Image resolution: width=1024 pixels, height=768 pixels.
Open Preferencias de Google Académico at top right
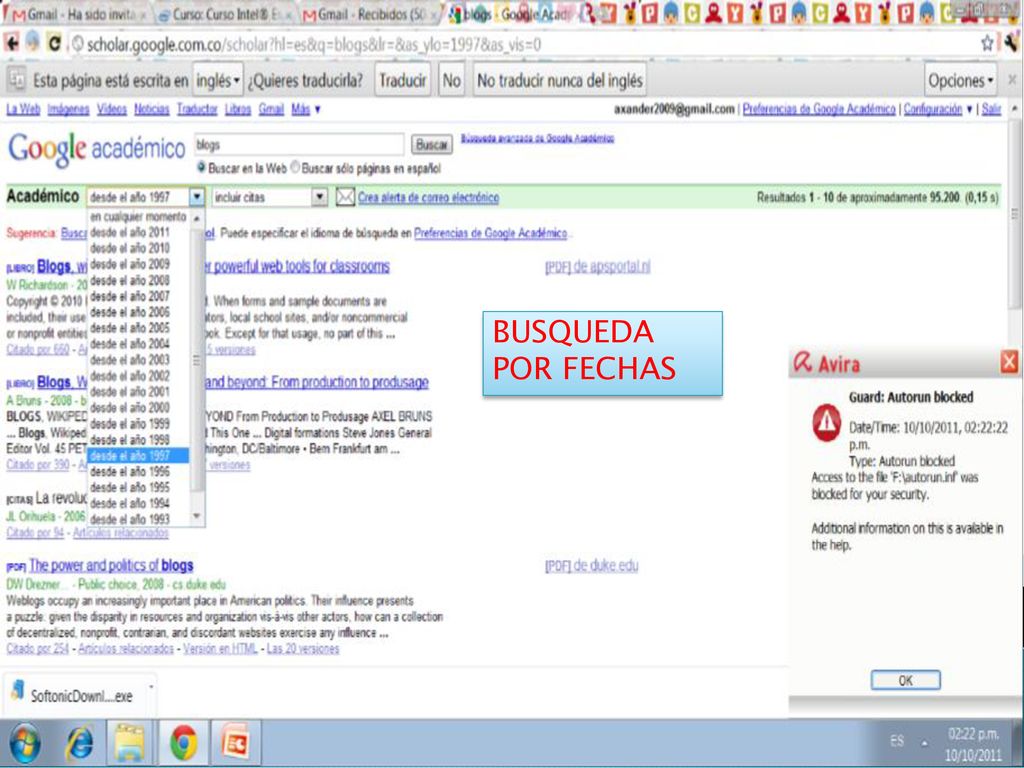pyautogui.click(x=819, y=109)
